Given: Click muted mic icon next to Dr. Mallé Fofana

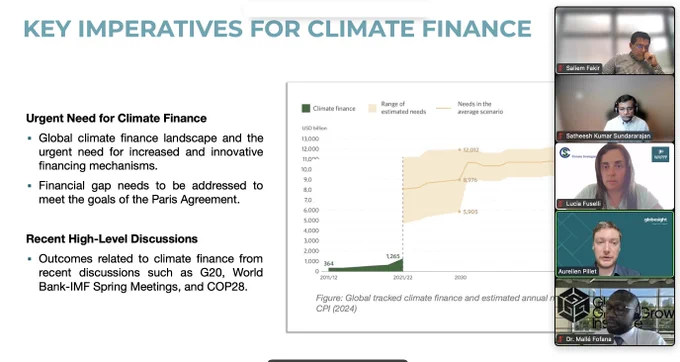Looking at the screenshot, I should pyautogui.click(x=561, y=339).
